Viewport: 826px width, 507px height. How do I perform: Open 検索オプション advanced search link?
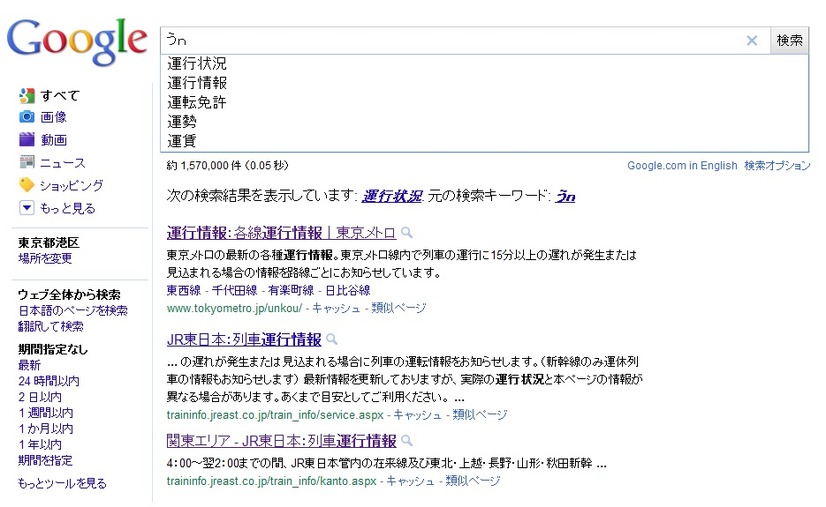tap(777, 165)
